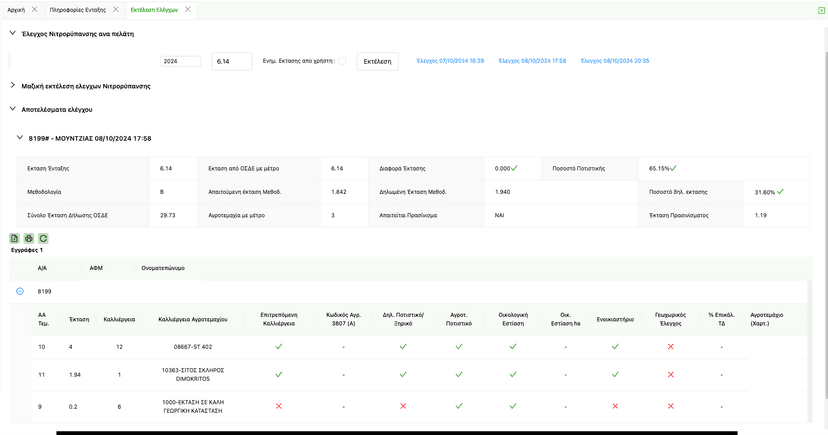The width and height of the screenshot is (828, 435).
Task: Open the Έλεγχος 08/10/2024 17:58 link
Action: 532,61
